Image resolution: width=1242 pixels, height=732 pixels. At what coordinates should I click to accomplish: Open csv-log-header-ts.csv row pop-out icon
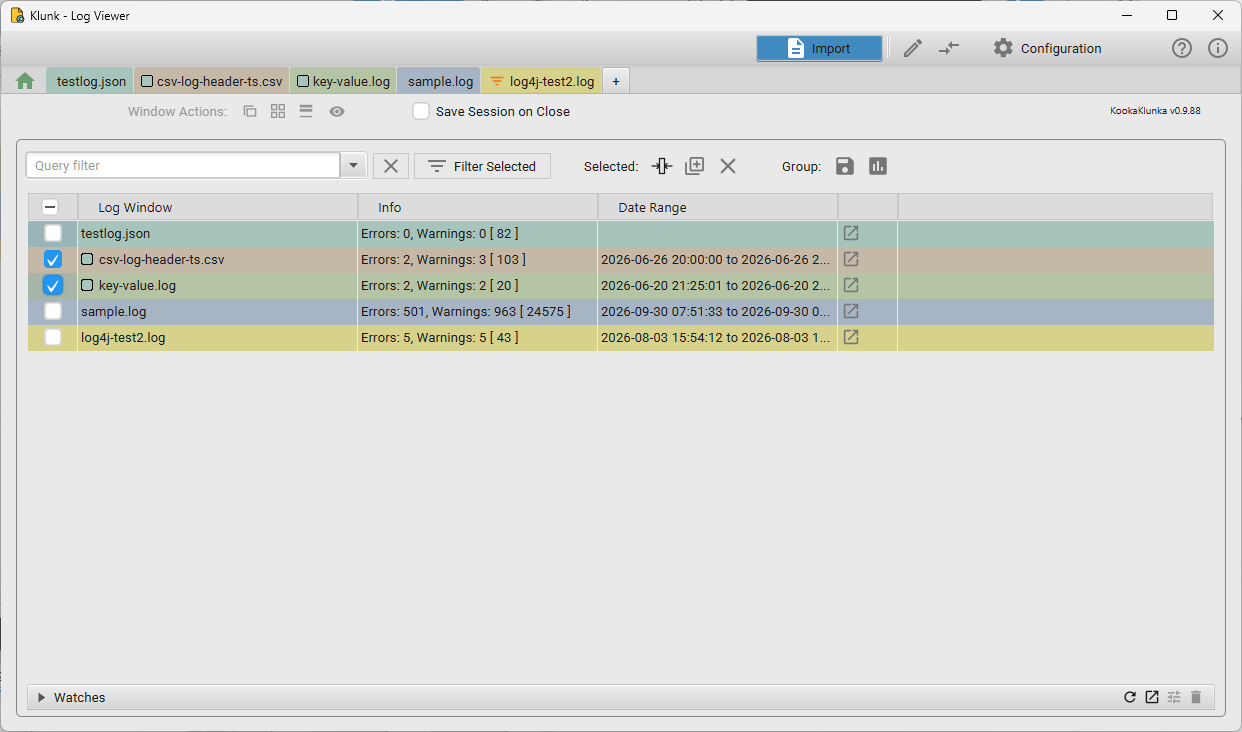click(851, 259)
